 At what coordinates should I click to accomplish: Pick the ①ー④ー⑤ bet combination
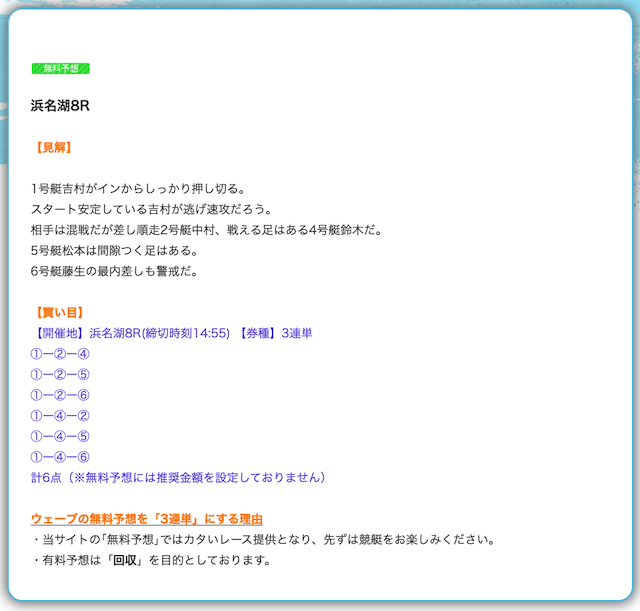[61, 437]
